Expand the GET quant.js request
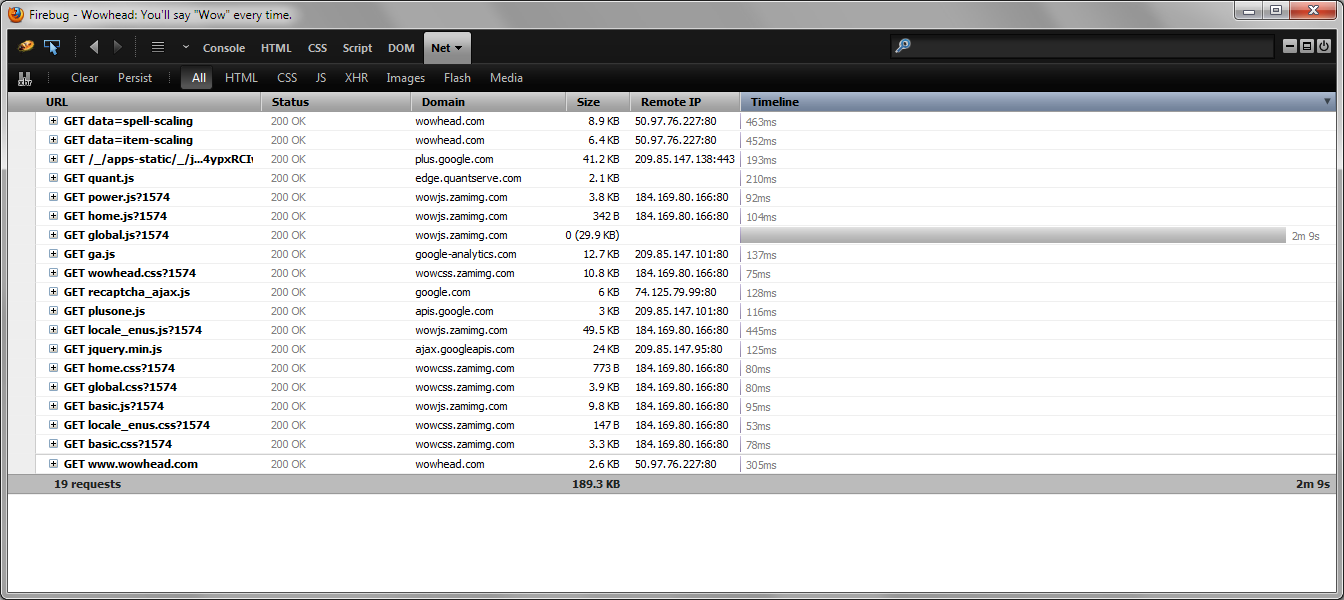1344x600 pixels. click(53, 178)
